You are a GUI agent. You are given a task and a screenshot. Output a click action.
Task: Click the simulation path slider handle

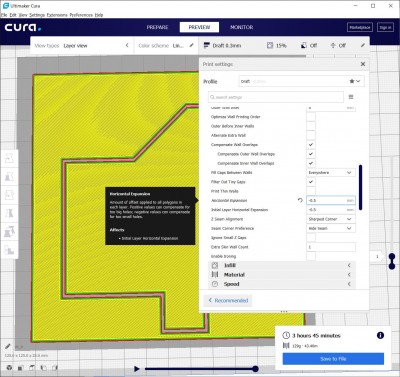coord(255,369)
